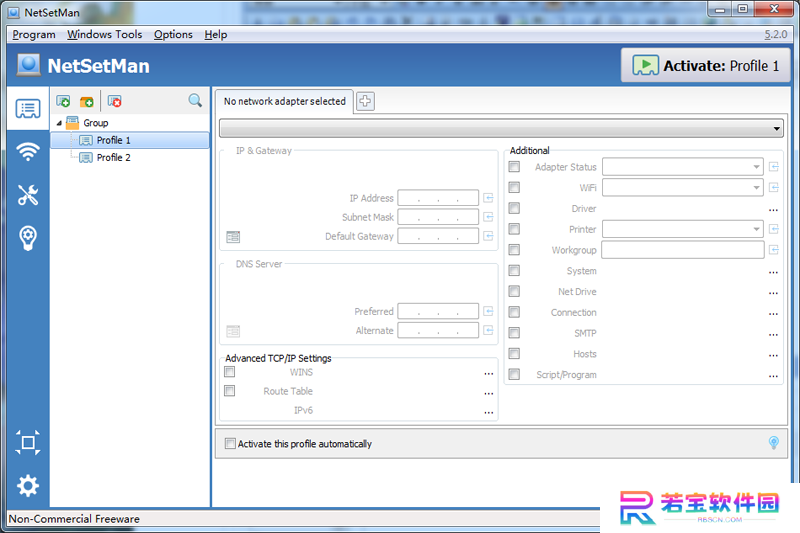The width and height of the screenshot is (800, 533).
Task: Enable the WINS checkbox
Action: pyautogui.click(x=230, y=372)
